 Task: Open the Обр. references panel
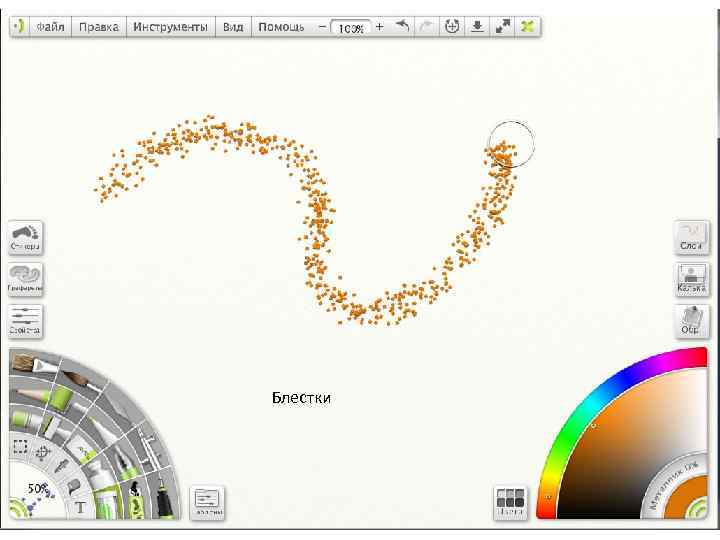(x=692, y=321)
